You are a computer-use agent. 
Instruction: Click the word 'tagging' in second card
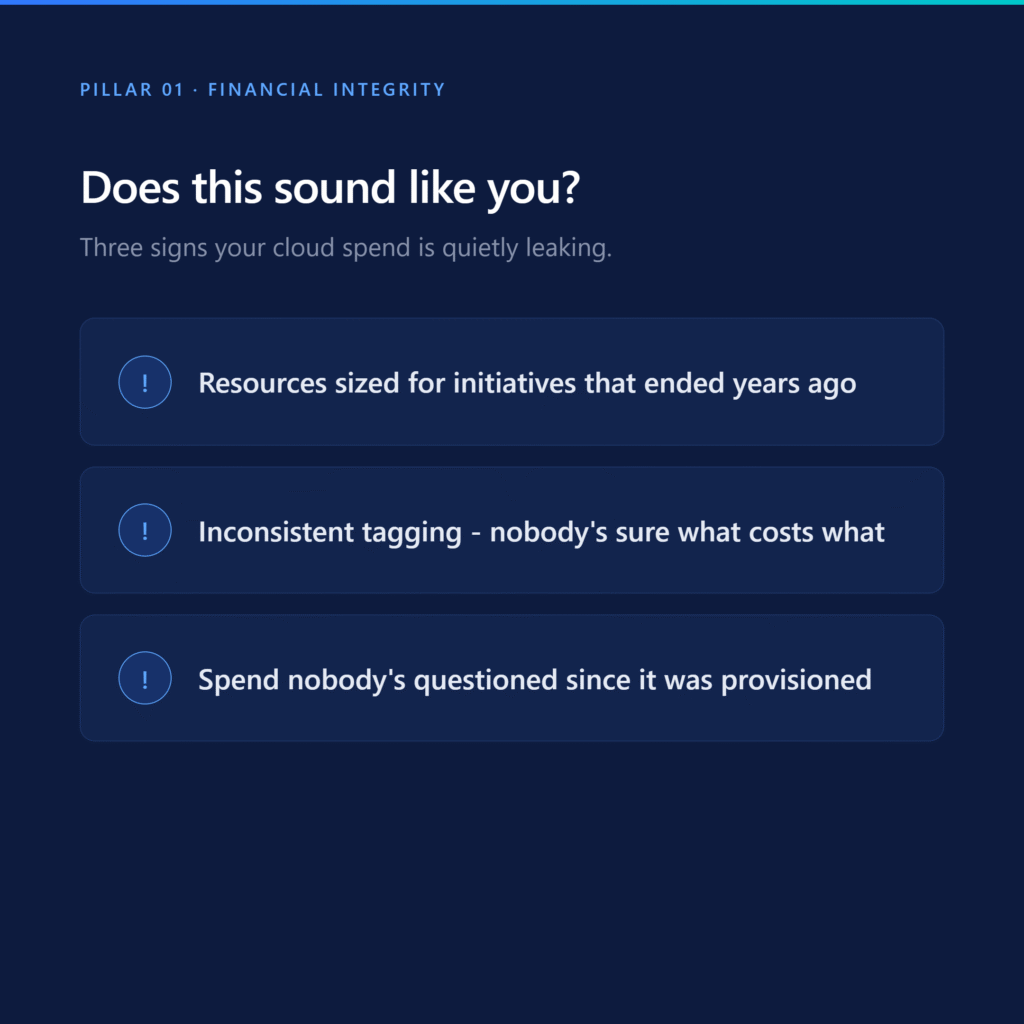pos(412,533)
